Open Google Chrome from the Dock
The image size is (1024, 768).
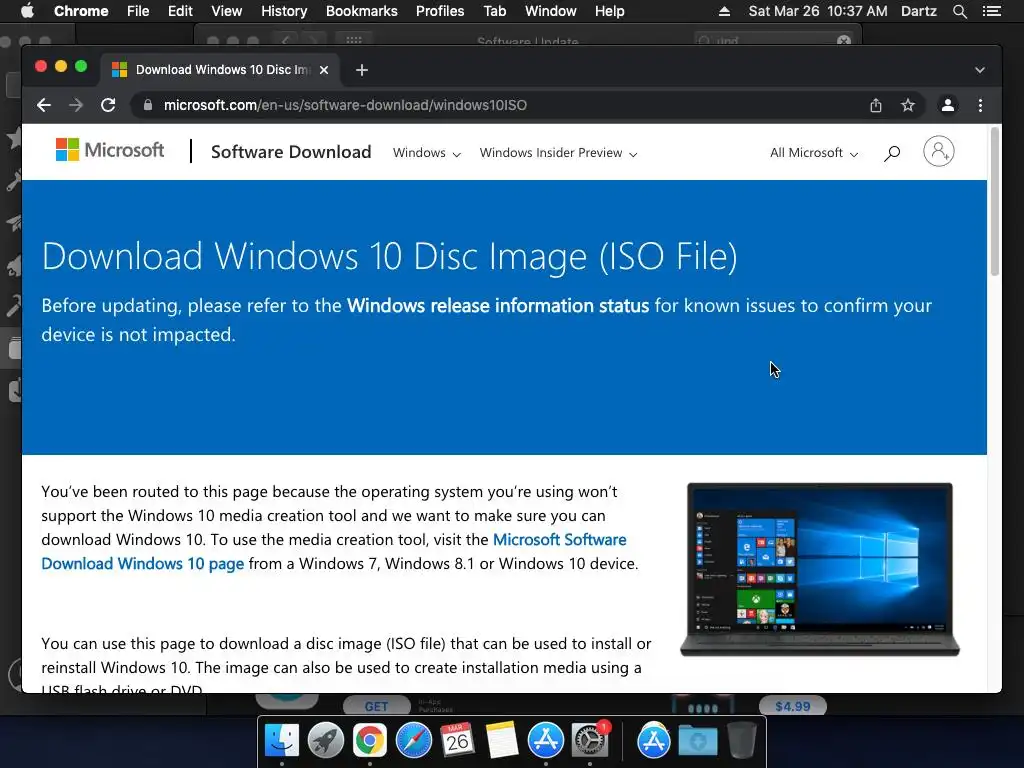coord(370,740)
